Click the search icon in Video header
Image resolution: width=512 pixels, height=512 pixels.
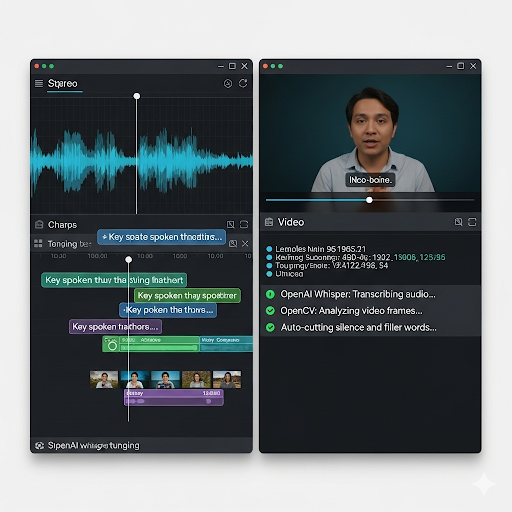point(459,222)
